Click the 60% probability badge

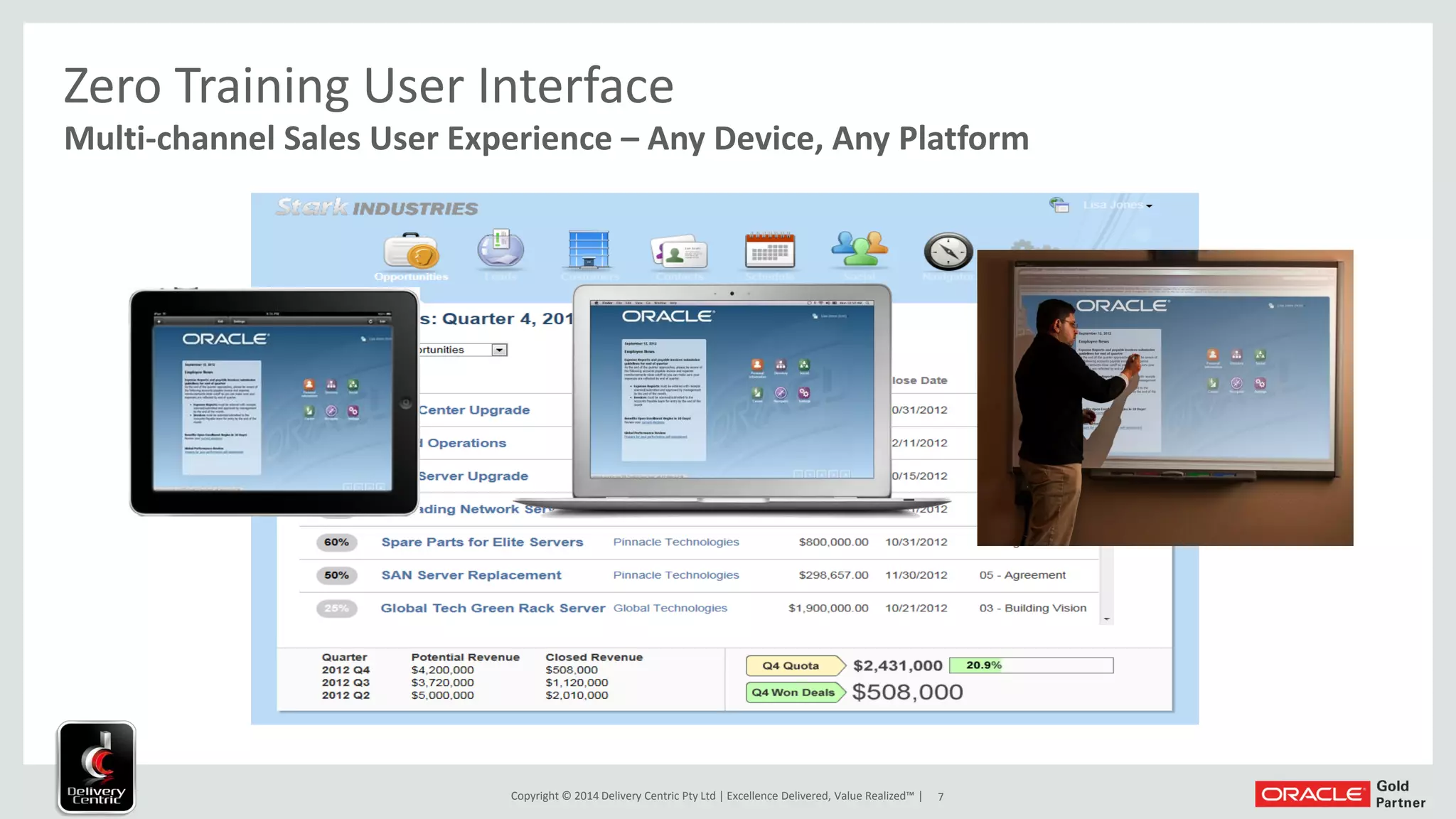pos(336,542)
